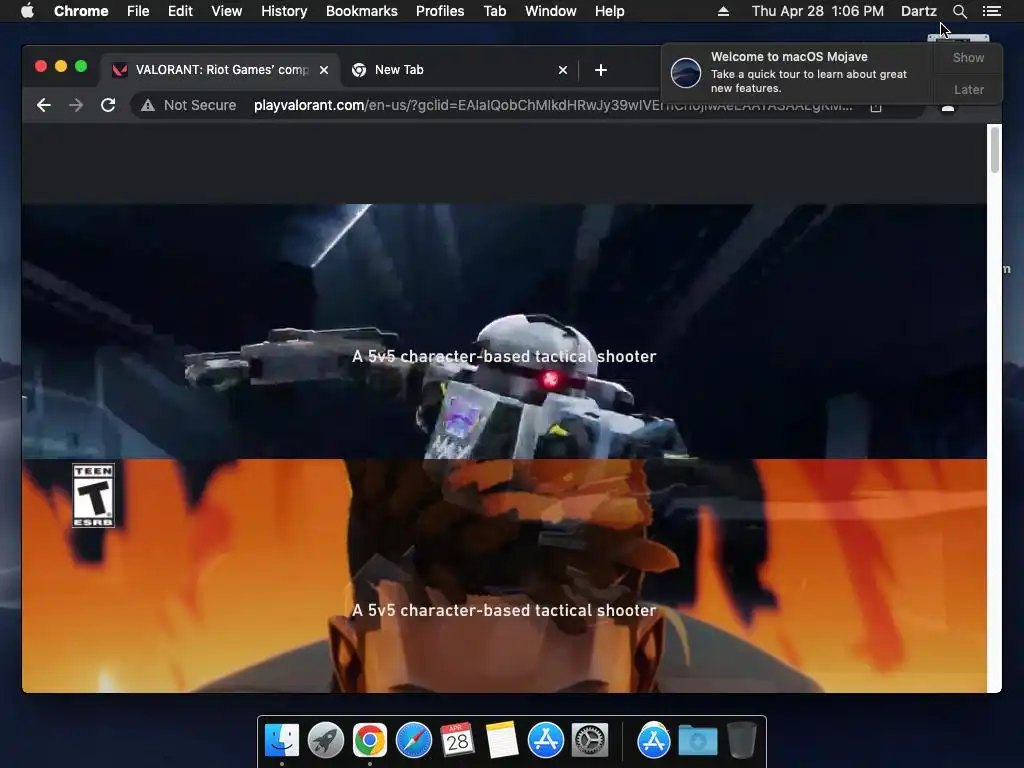Open the Tab menu
Viewport: 1024px width, 768px height.
(495, 11)
